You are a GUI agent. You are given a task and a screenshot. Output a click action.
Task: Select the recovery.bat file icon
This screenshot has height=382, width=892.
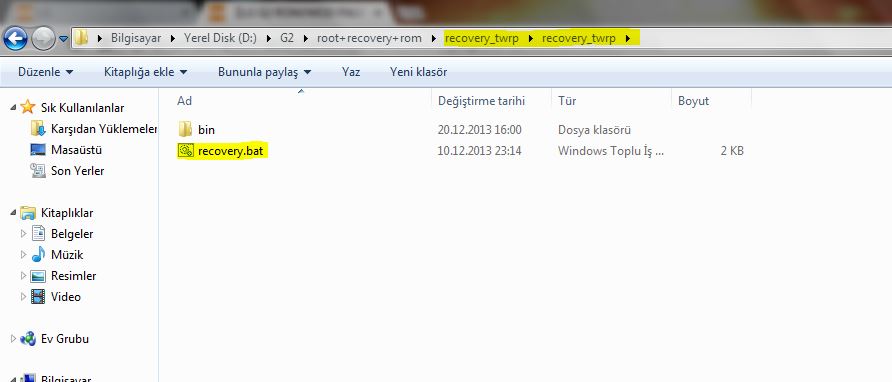point(185,151)
